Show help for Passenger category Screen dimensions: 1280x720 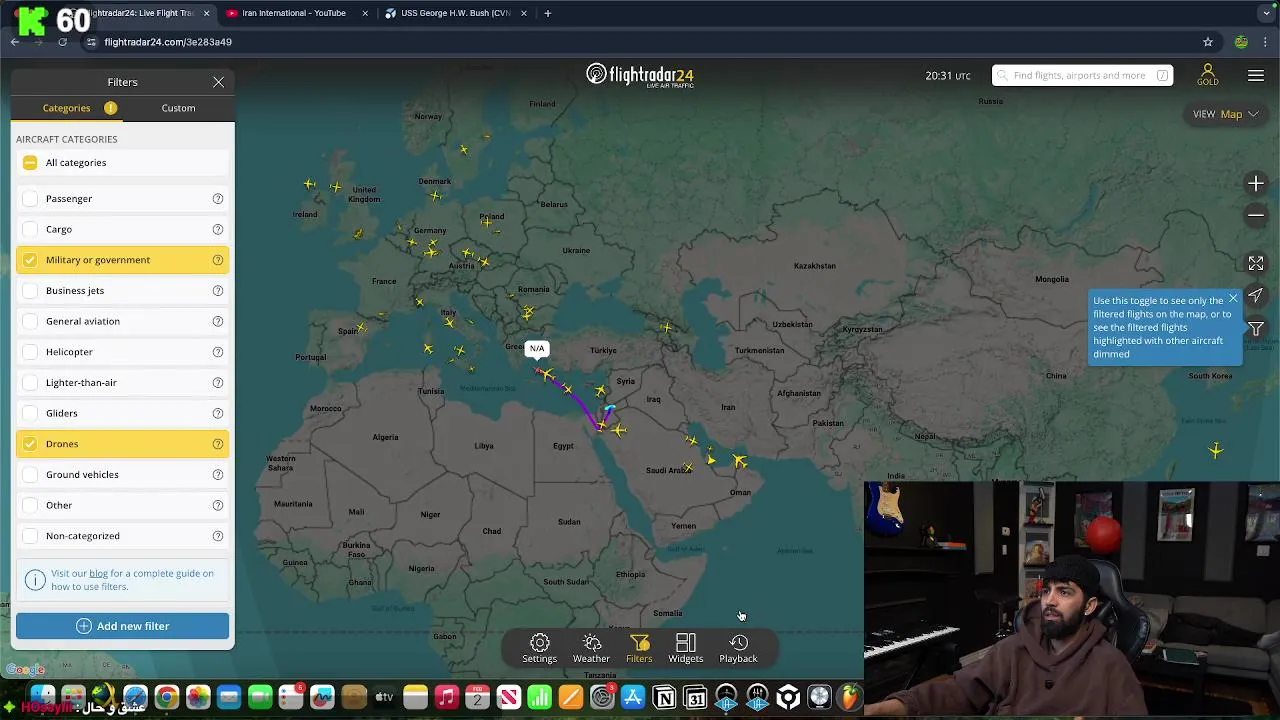tap(217, 199)
